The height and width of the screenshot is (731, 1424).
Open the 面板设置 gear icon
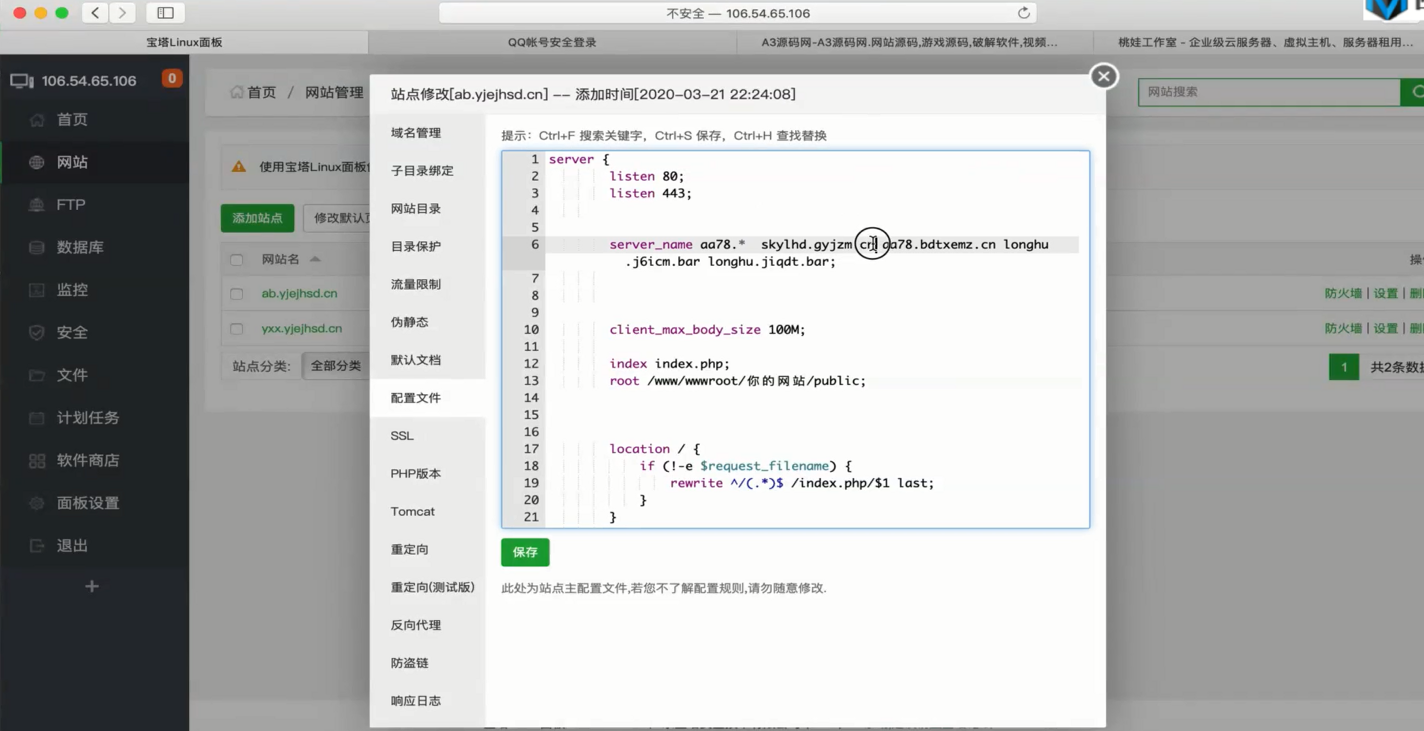37,503
